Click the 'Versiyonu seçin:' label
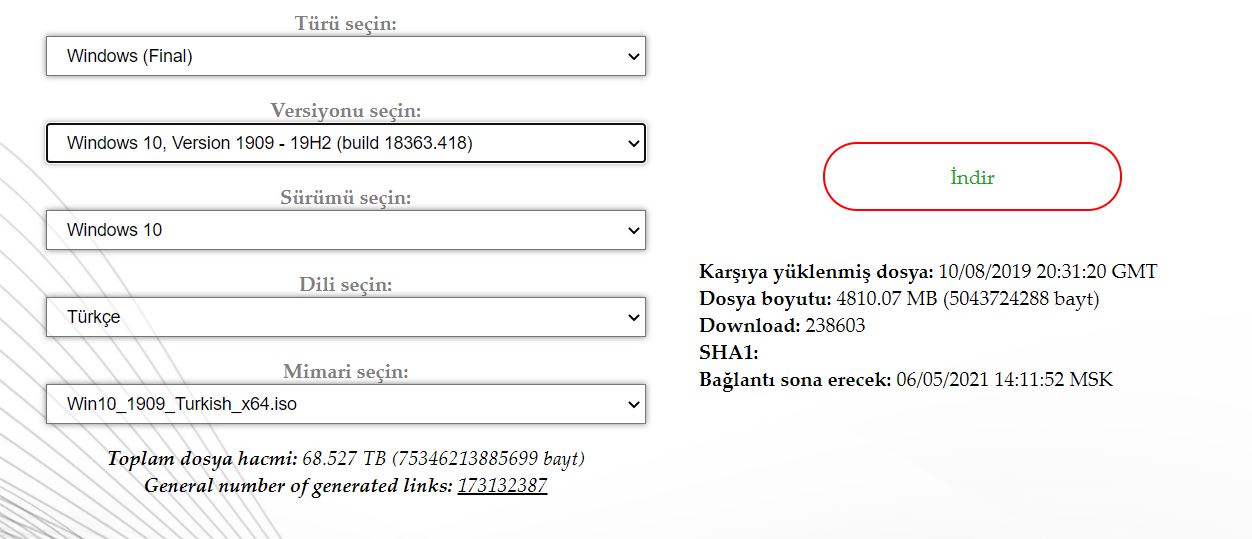Image resolution: width=1252 pixels, height=539 pixels. coord(346,110)
